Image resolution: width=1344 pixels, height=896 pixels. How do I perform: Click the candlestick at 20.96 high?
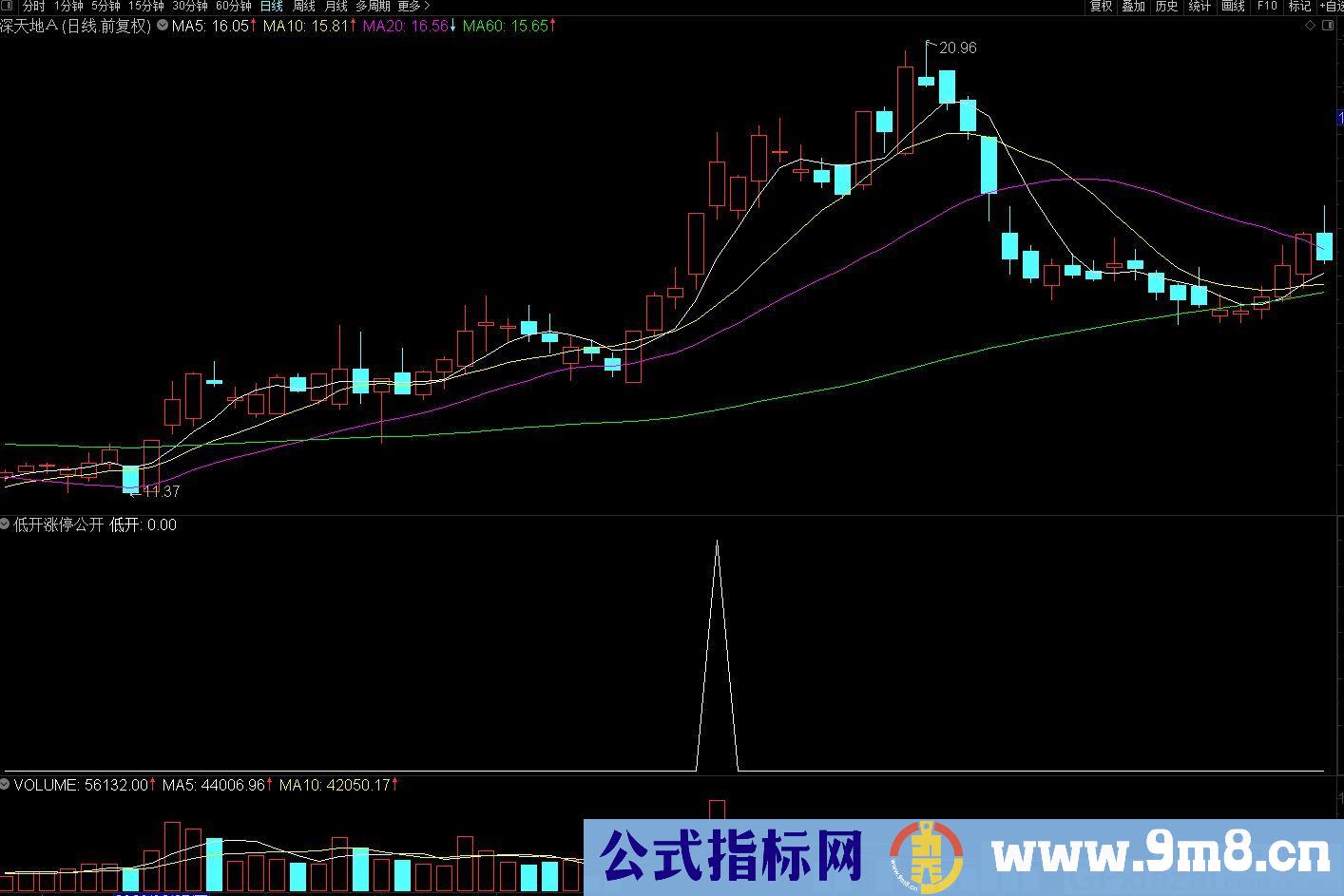click(927, 83)
